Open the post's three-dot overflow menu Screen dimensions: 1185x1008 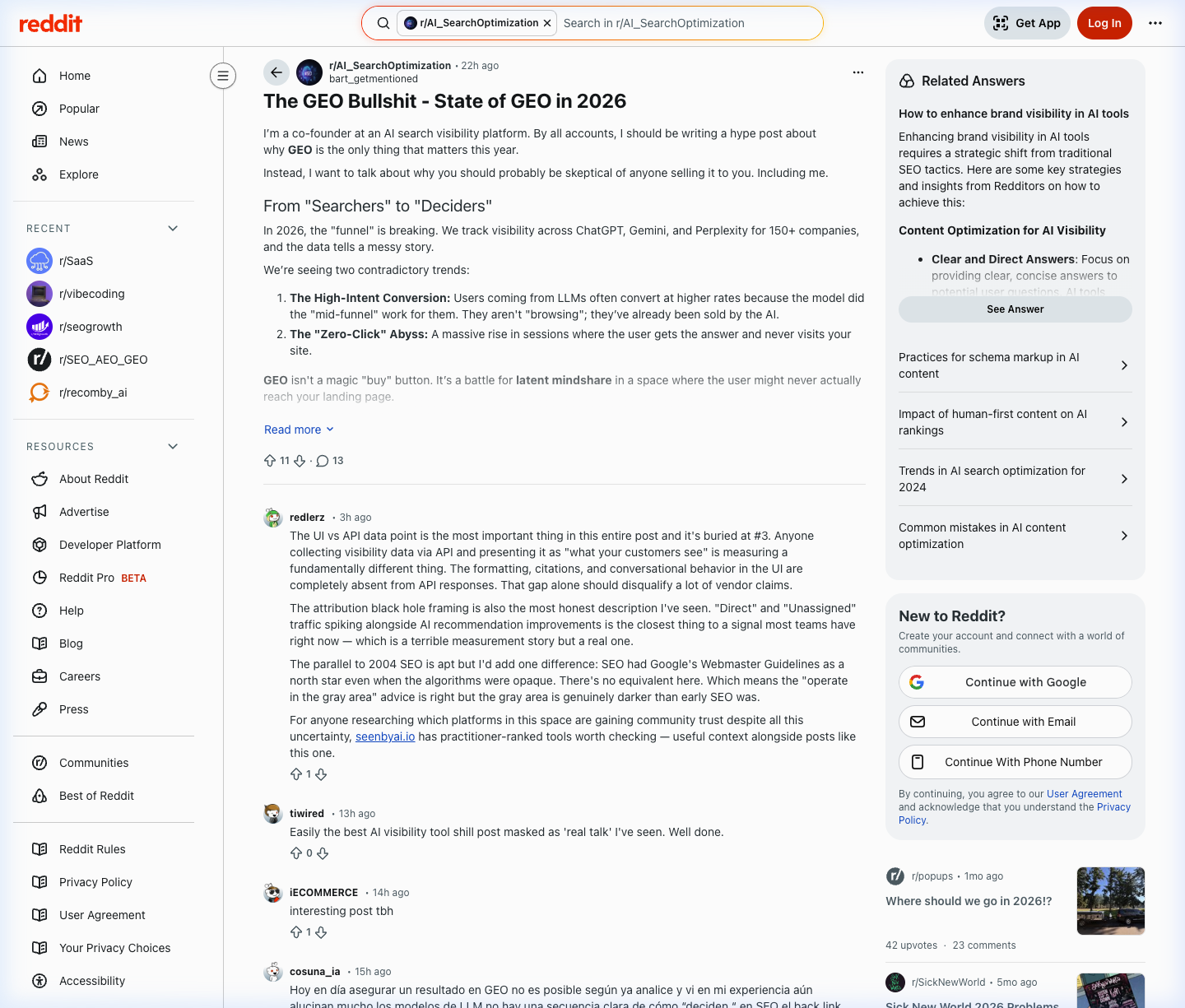857,72
